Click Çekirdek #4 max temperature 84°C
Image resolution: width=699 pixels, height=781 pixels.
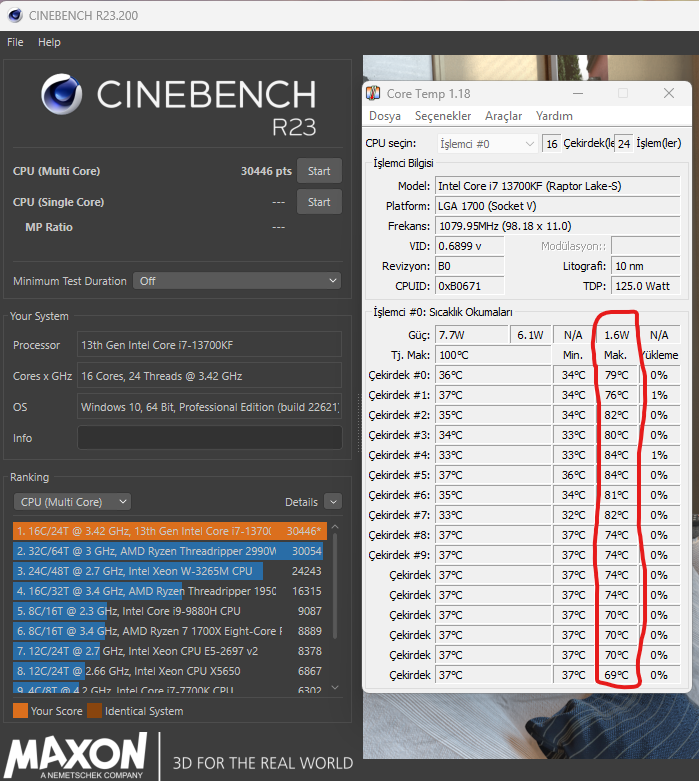pos(617,455)
